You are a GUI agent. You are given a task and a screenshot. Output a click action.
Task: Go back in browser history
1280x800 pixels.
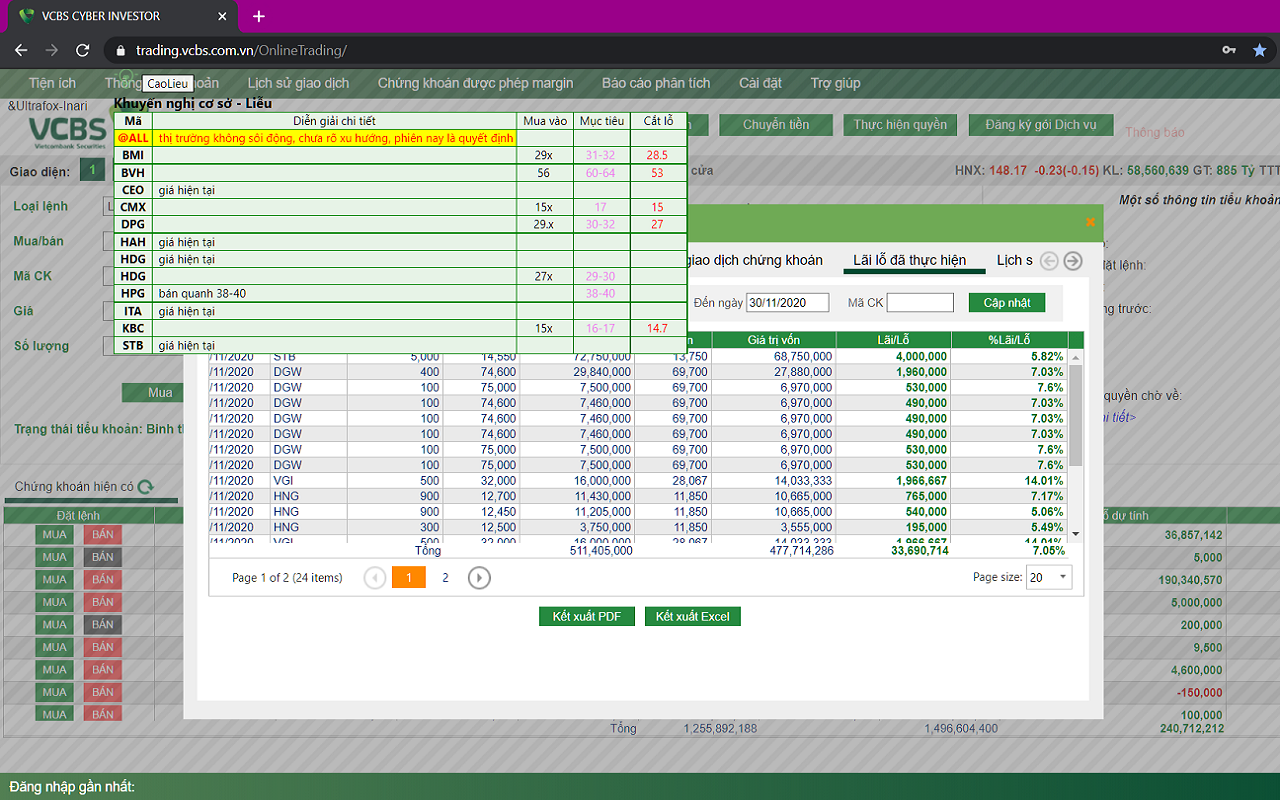point(21,50)
